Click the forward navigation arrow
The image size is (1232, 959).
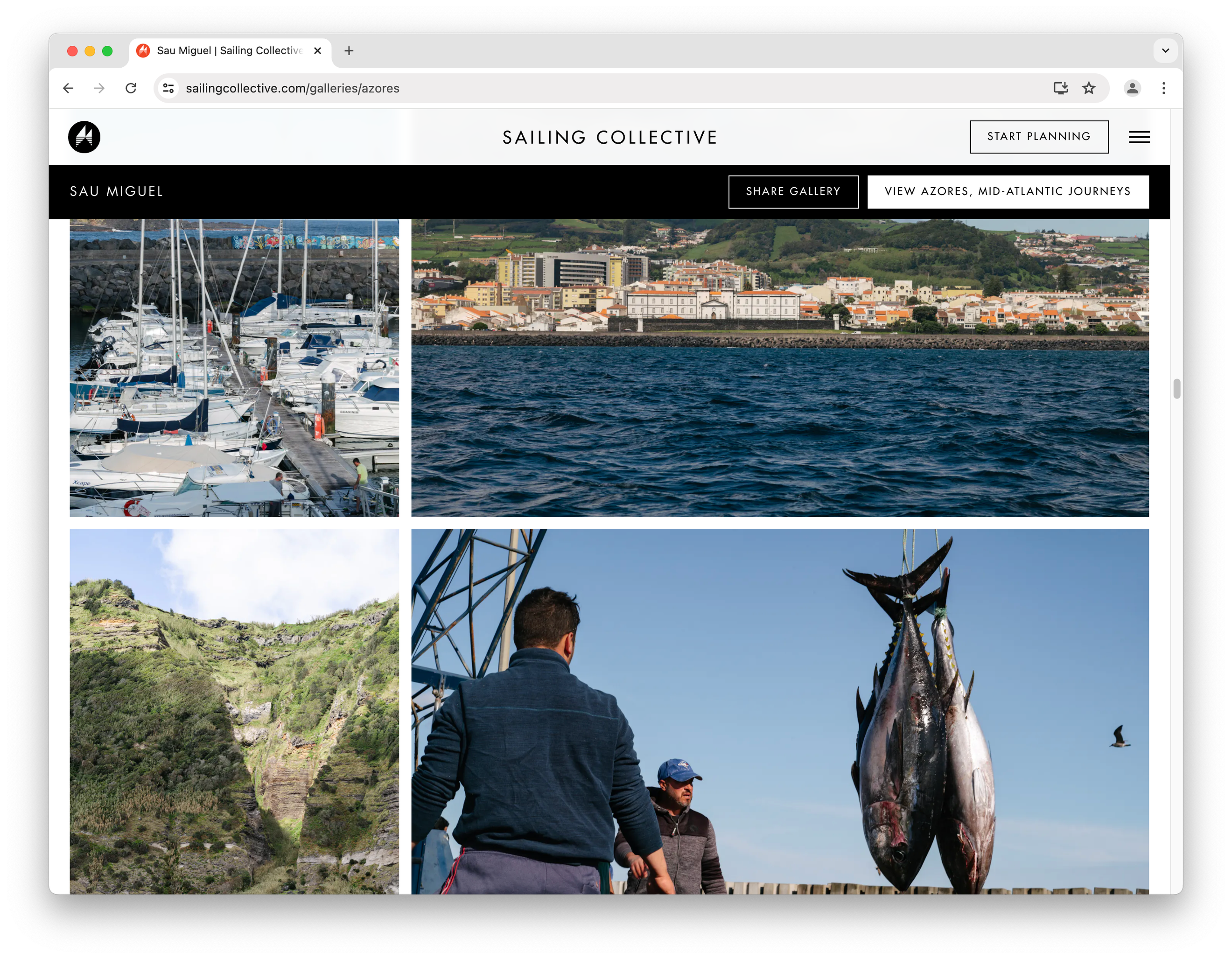pos(99,88)
